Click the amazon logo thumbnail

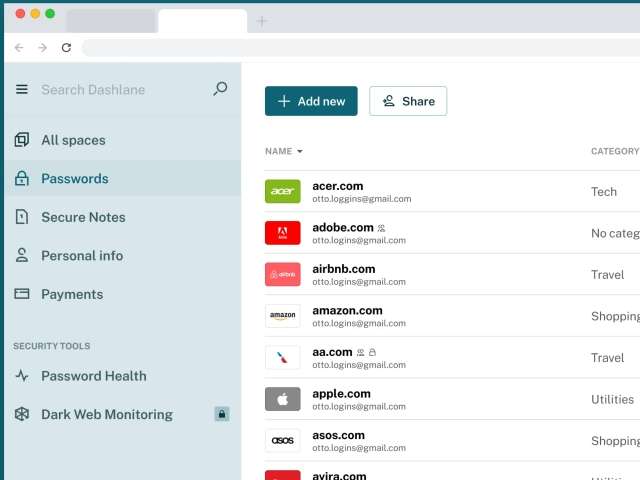tap(282, 316)
